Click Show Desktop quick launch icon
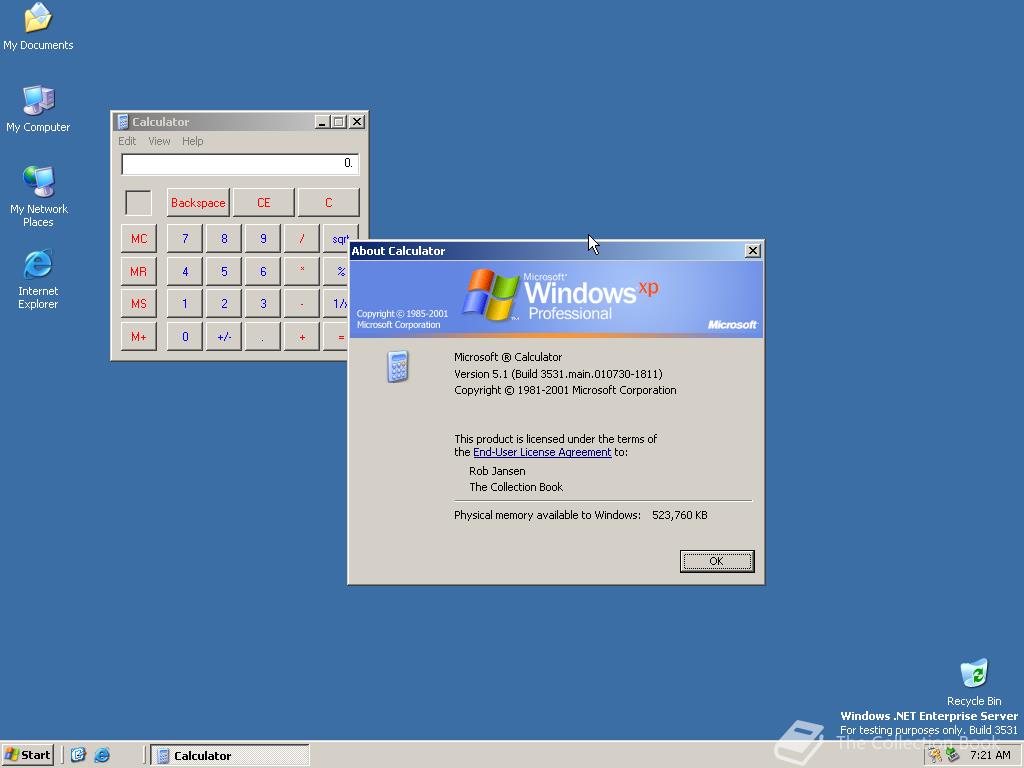Viewport: 1024px width, 768px height. point(78,755)
